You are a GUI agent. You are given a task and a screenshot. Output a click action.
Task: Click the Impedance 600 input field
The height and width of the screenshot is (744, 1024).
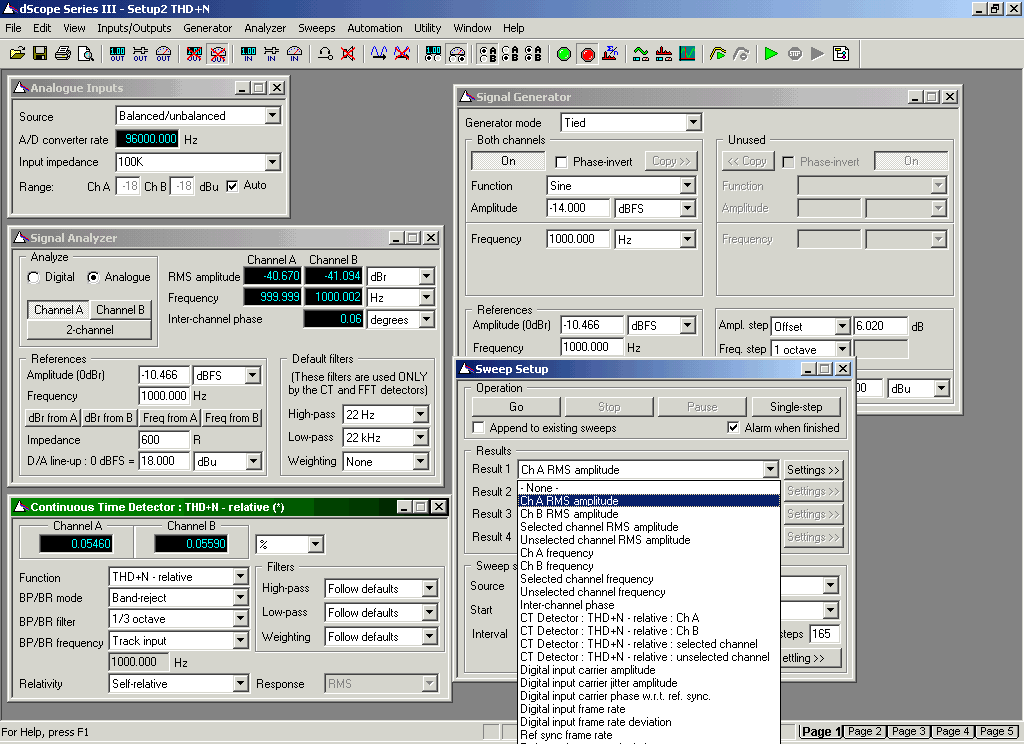164,440
